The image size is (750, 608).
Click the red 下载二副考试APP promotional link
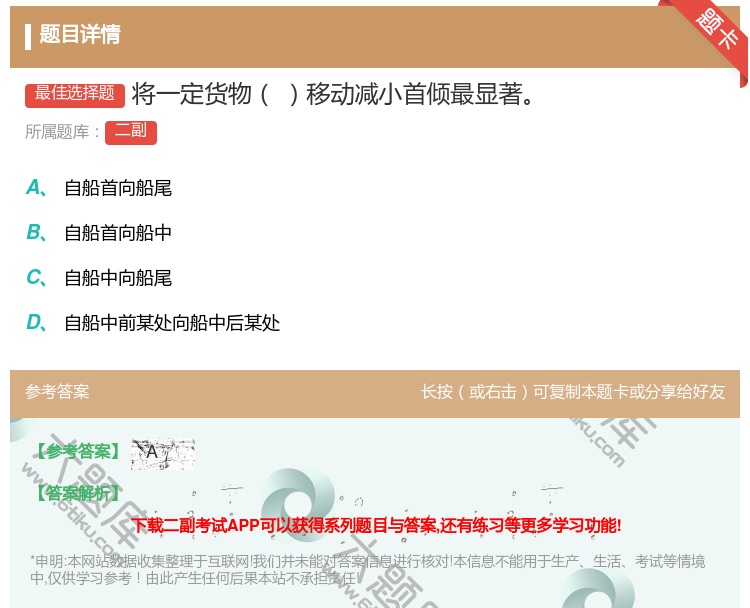376,525
